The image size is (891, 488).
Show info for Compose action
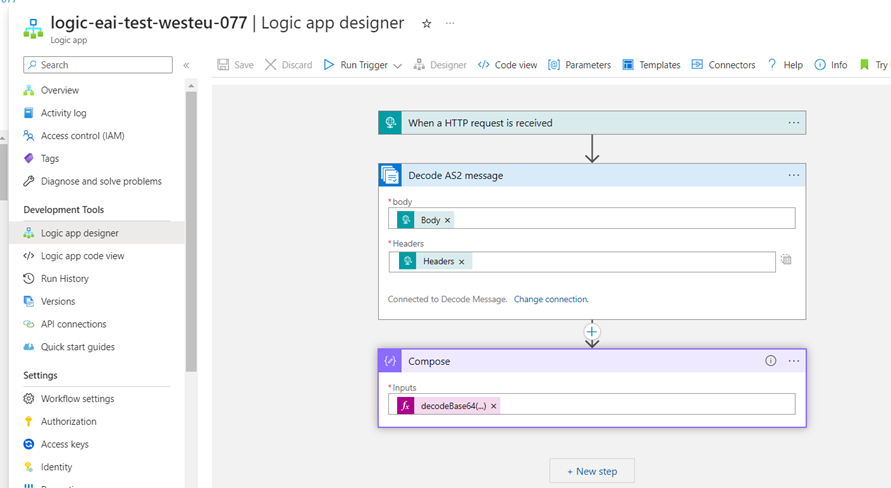pyautogui.click(x=771, y=361)
